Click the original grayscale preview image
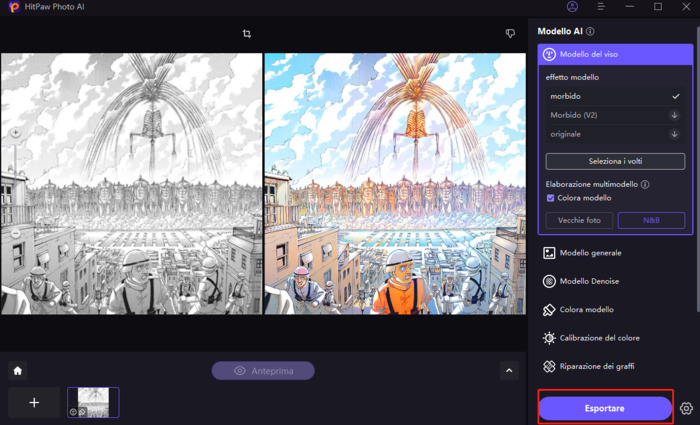 (x=131, y=184)
